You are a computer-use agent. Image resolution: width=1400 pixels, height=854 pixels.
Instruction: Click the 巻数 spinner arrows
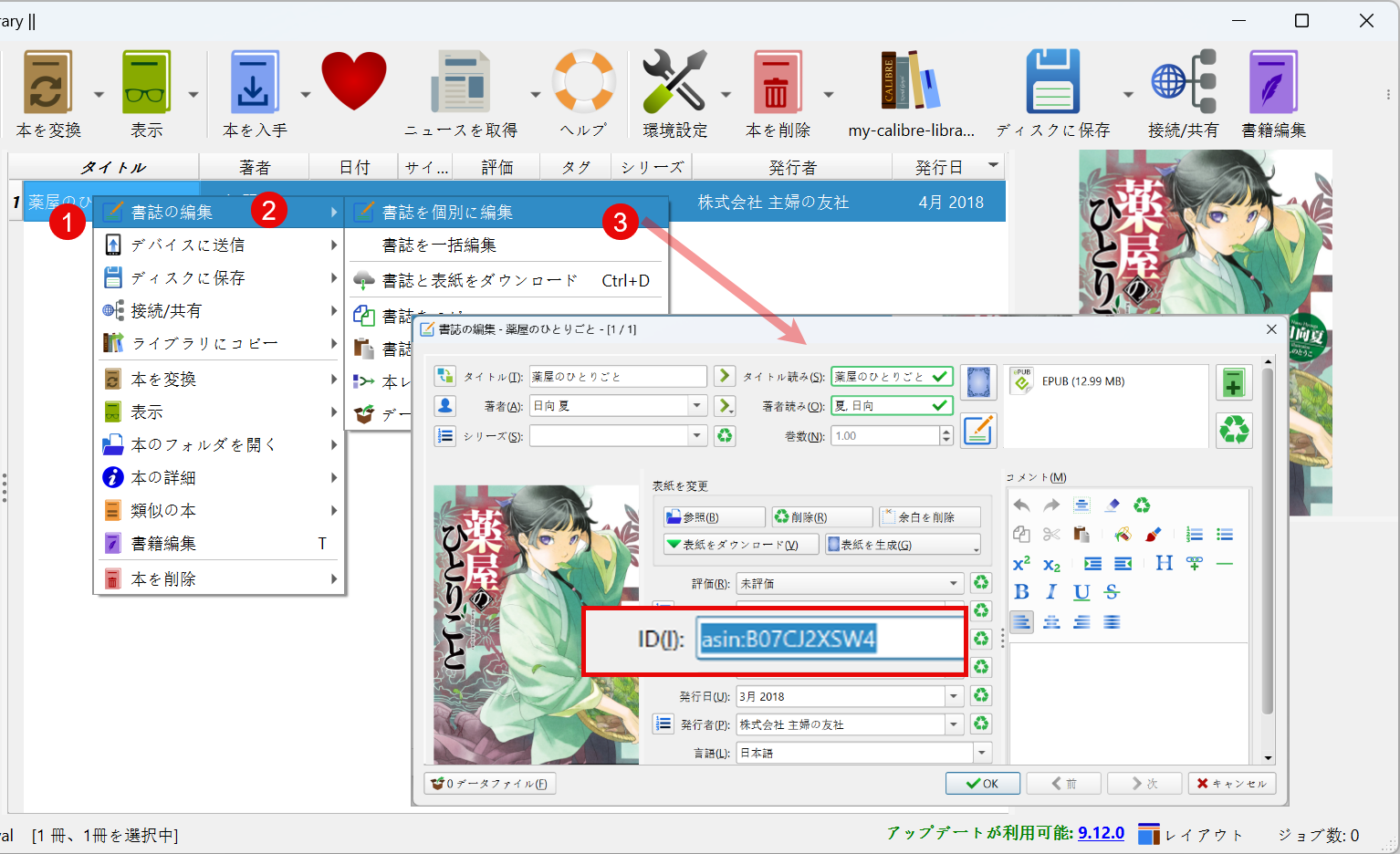[946, 435]
